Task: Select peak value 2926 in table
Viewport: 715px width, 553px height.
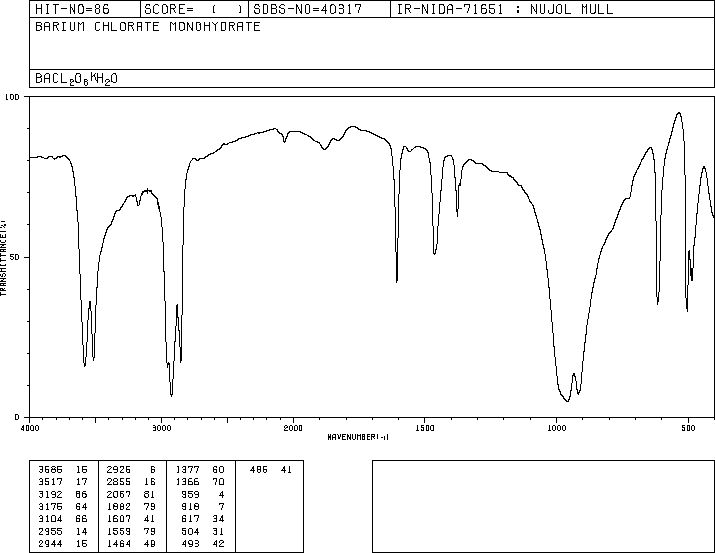Action: pyautogui.click(x=119, y=470)
